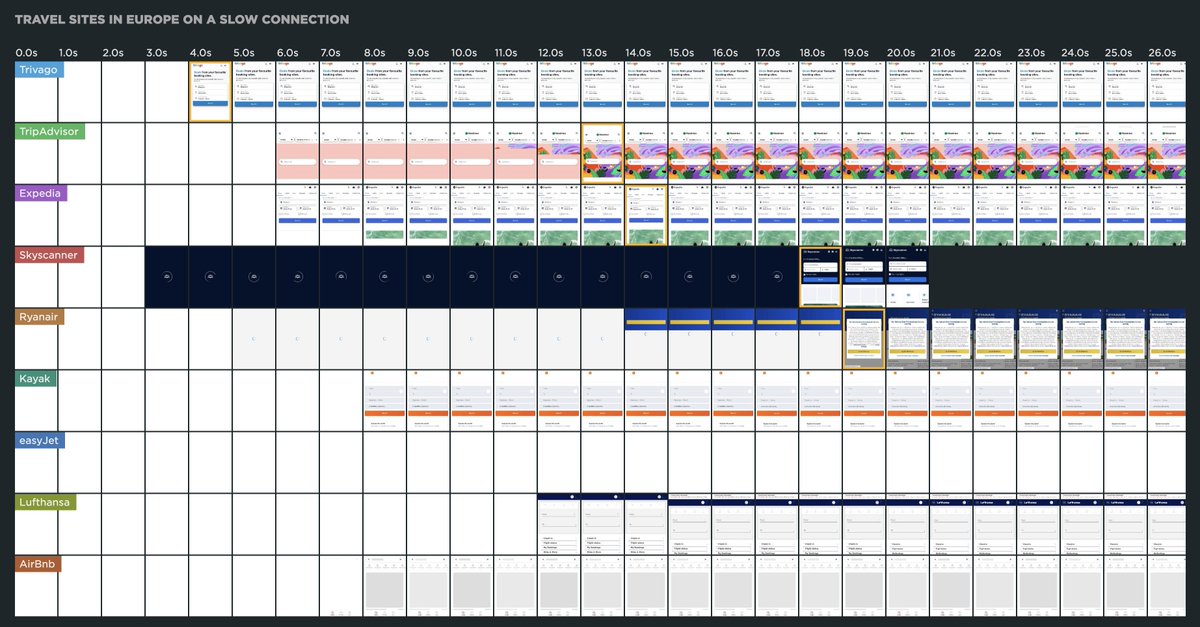Image resolution: width=1200 pixels, height=627 pixels.
Task: Select the Kayak site label
Action: (x=36, y=379)
